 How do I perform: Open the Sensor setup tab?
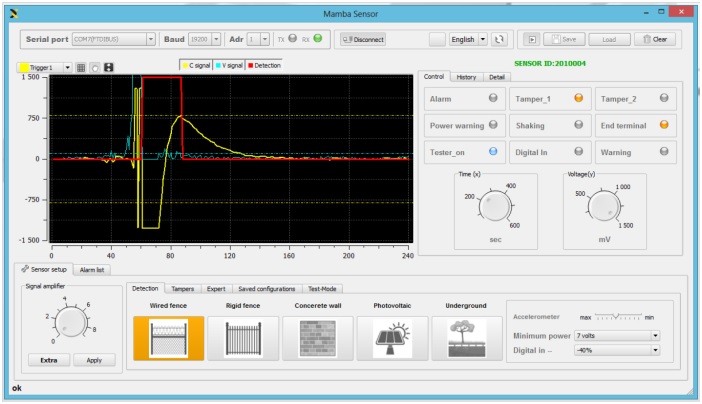pyautogui.click(x=44, y=269)
